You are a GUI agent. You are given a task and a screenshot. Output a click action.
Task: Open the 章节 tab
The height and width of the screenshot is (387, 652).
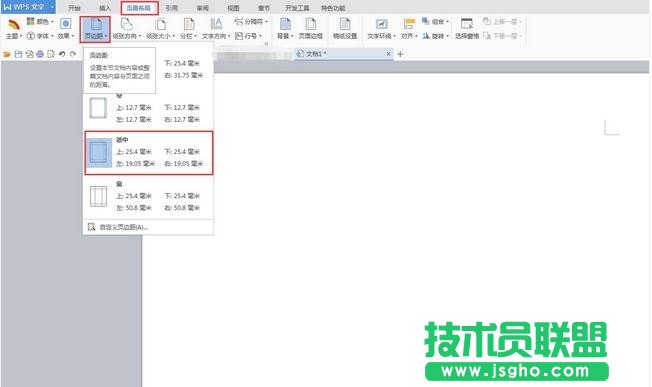[264, 8]
